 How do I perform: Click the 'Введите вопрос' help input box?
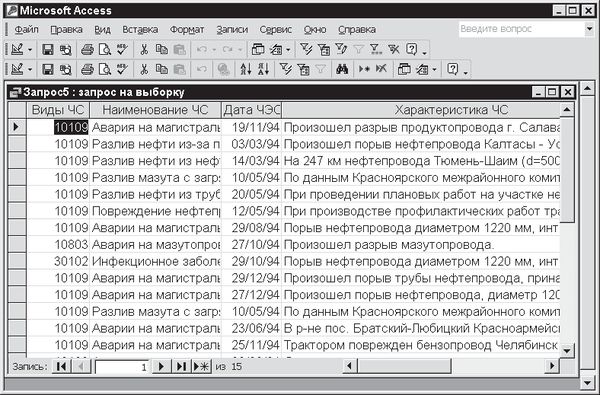[521, 29]
